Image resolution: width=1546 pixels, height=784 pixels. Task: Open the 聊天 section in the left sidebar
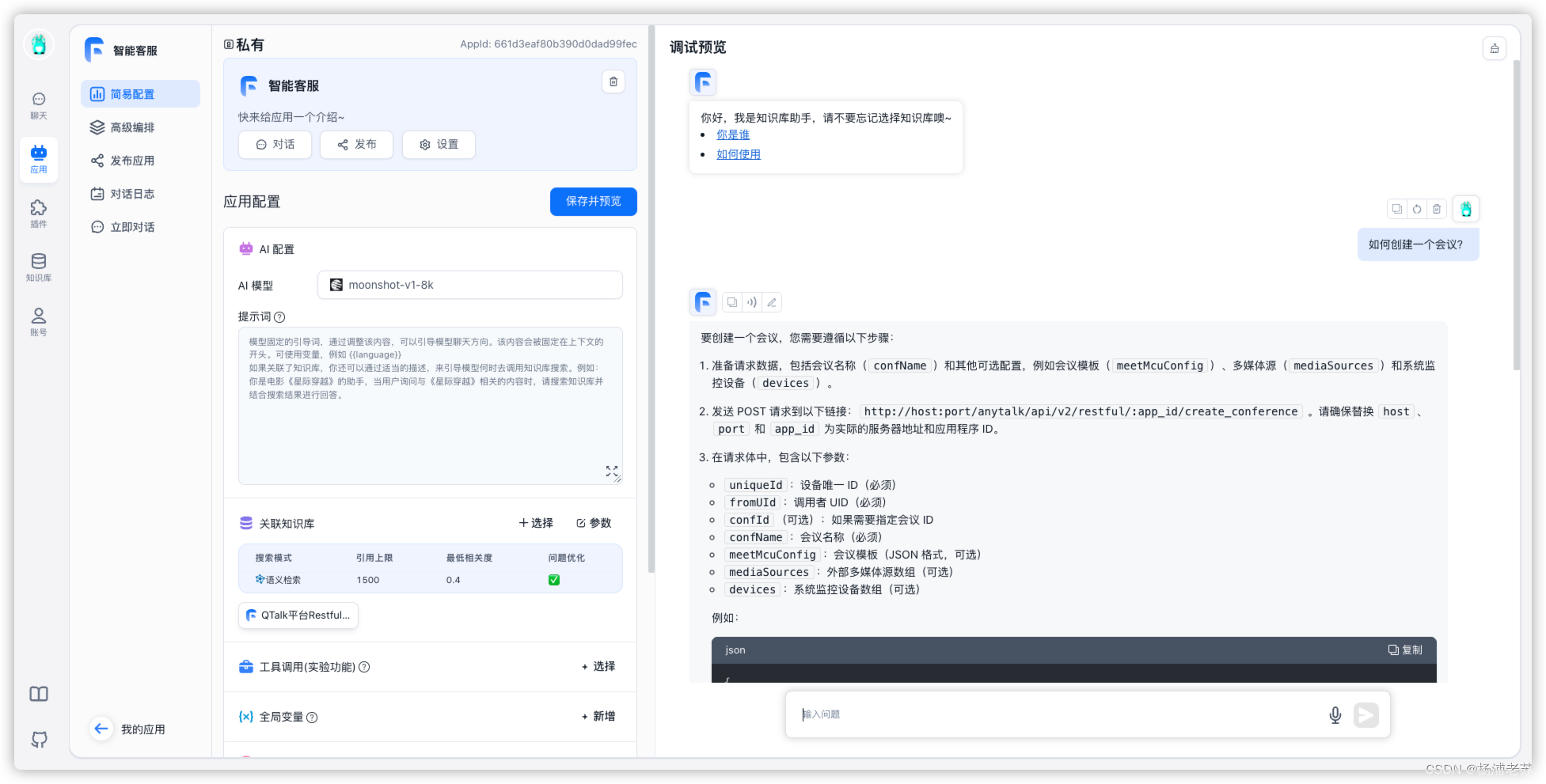[38, 104]
